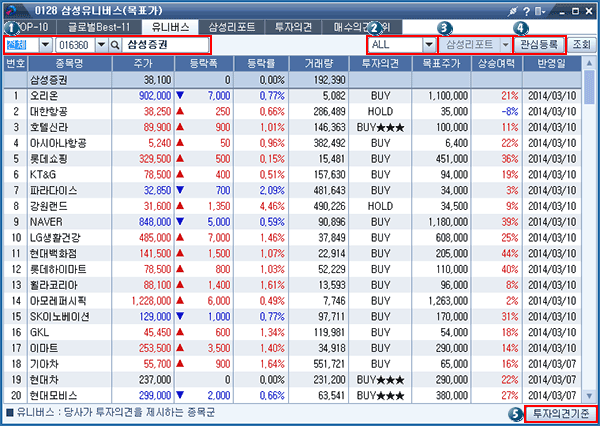Viewport: 600px width, 426px height.
Task: Select the NAVER stock name
Action: point(46,222)
